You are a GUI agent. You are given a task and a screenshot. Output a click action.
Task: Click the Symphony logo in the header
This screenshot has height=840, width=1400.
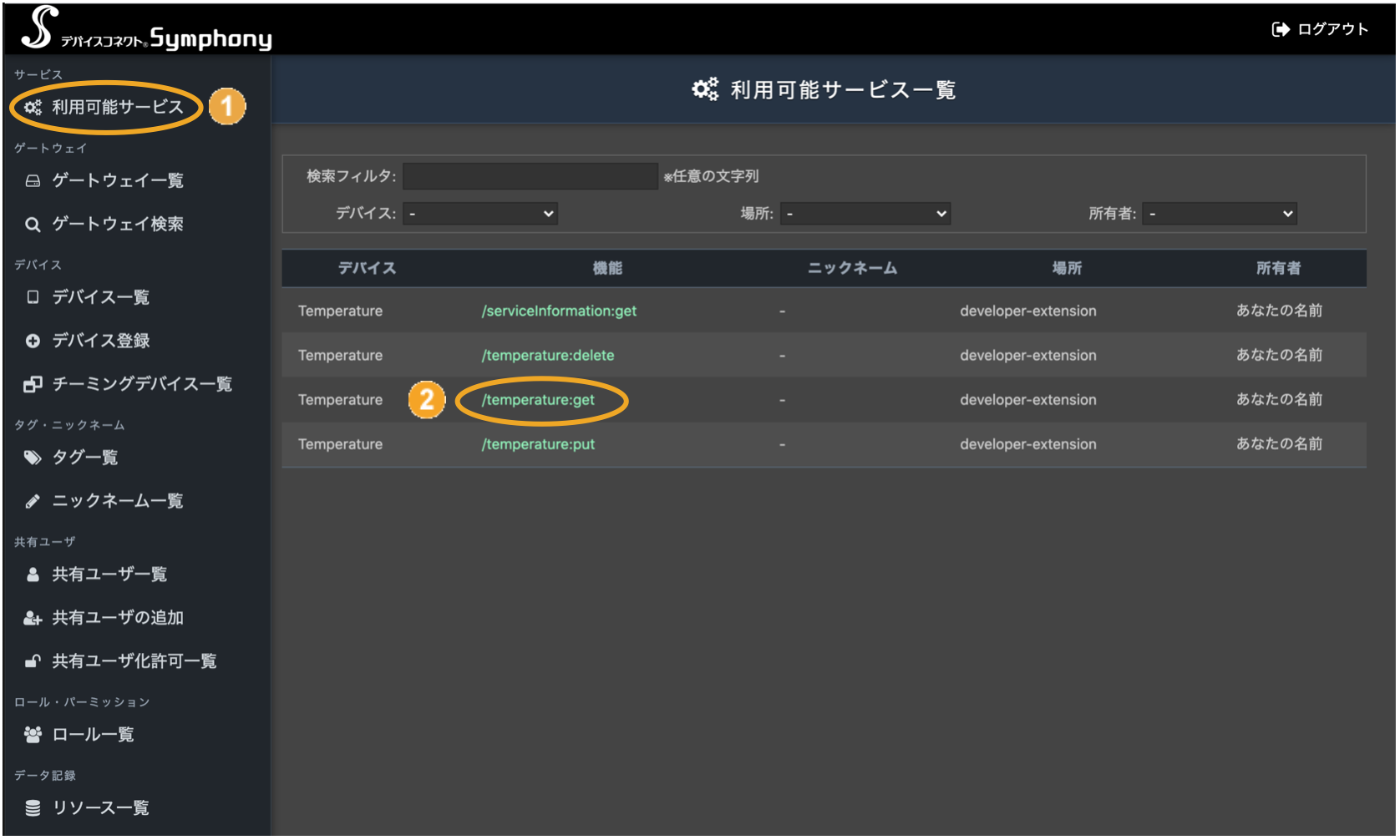click(147, 29)
